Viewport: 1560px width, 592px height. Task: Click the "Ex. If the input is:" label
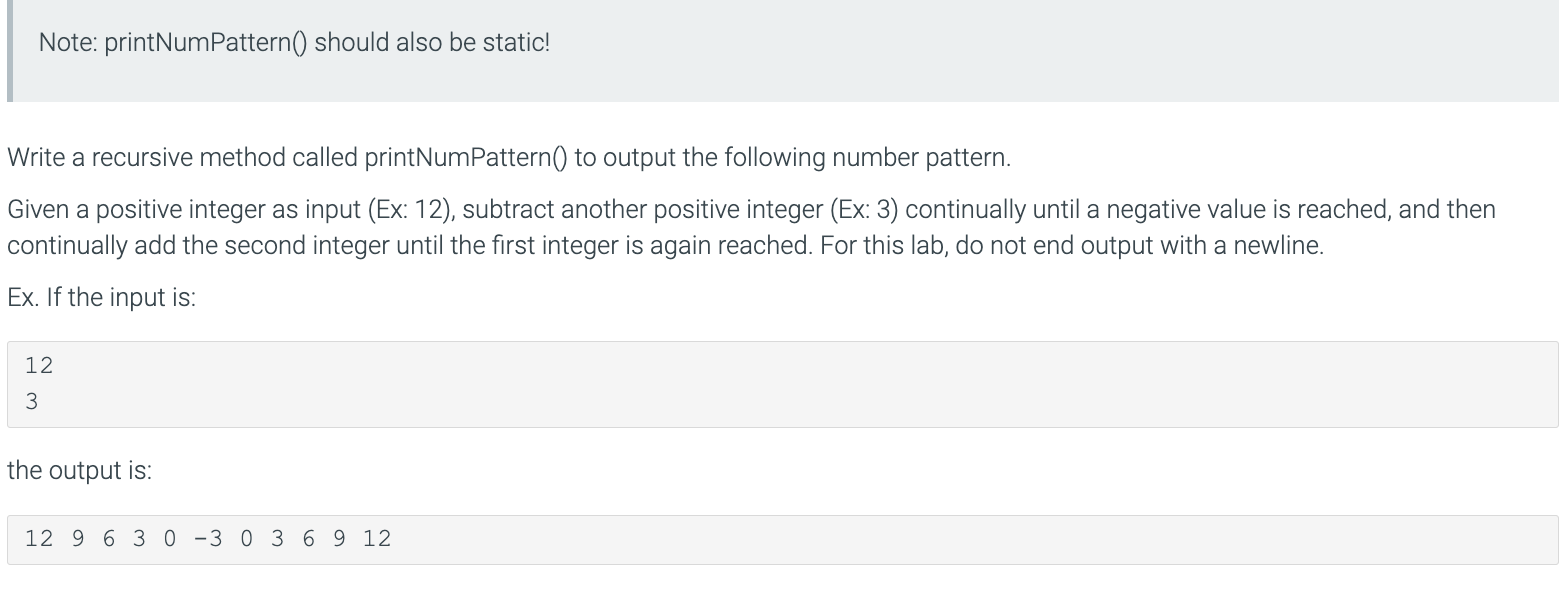[101, 299]
